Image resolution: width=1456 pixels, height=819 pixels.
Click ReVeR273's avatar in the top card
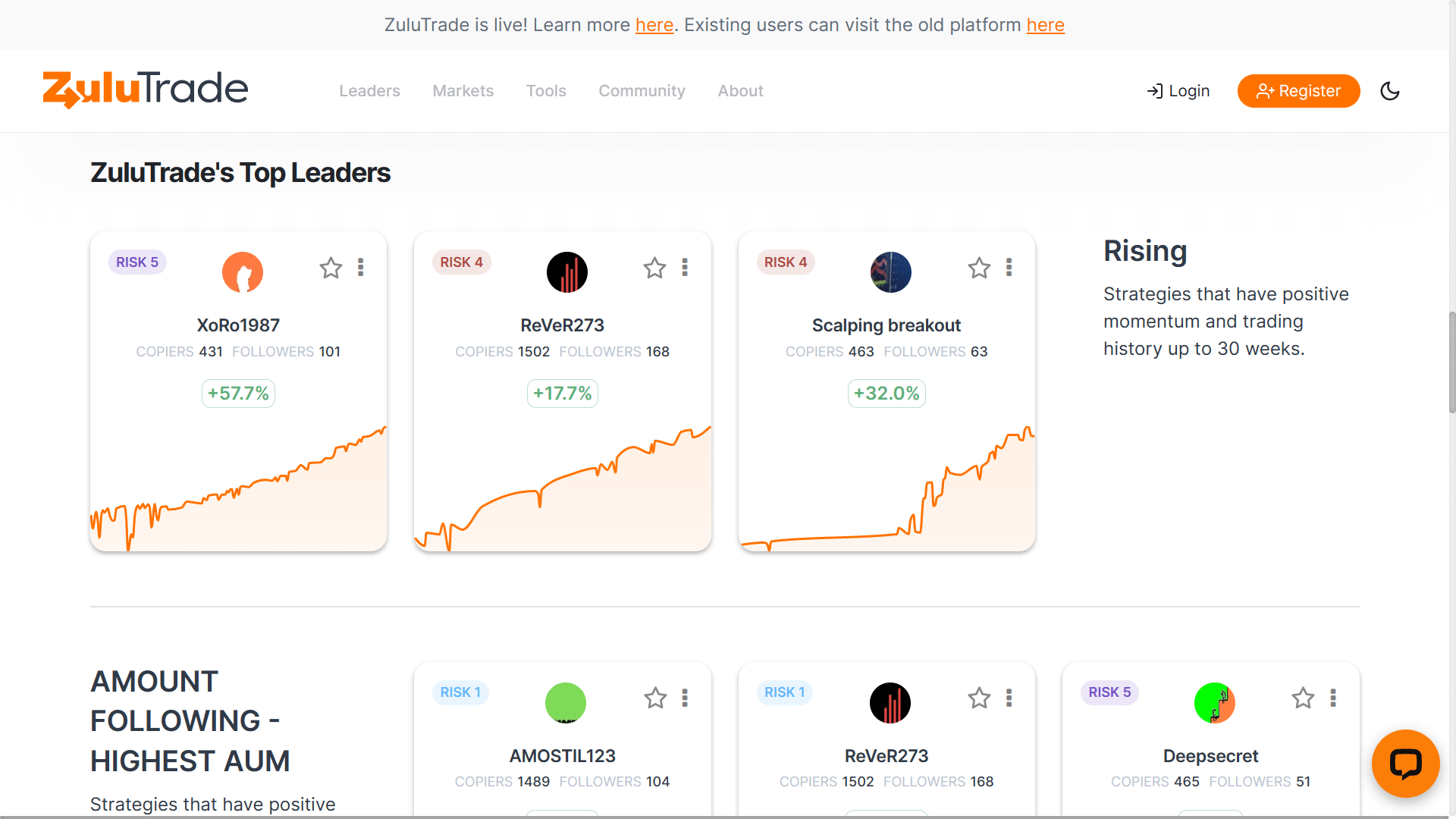tap(566, 272)
